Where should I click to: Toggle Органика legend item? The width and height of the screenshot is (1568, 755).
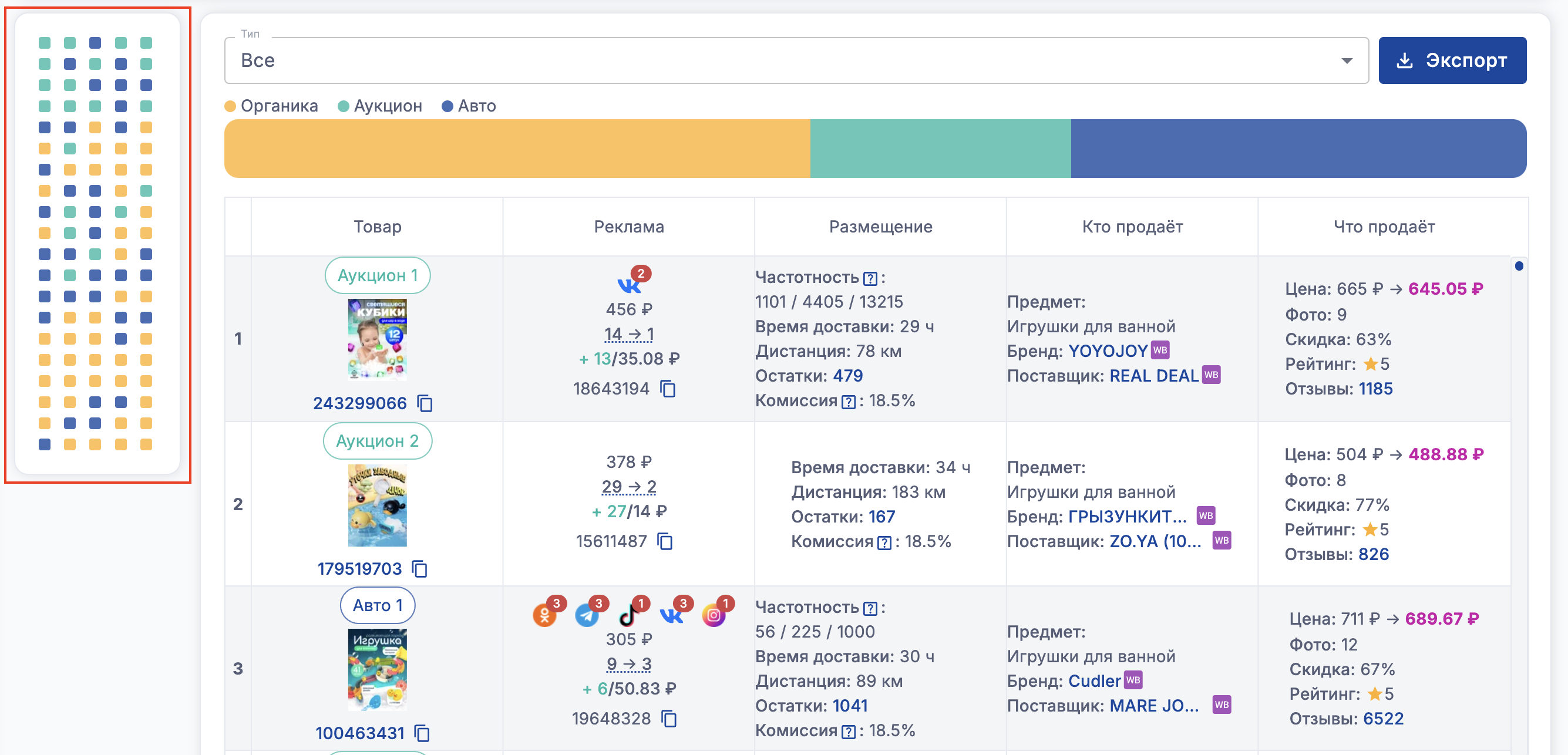coord(271,106)
